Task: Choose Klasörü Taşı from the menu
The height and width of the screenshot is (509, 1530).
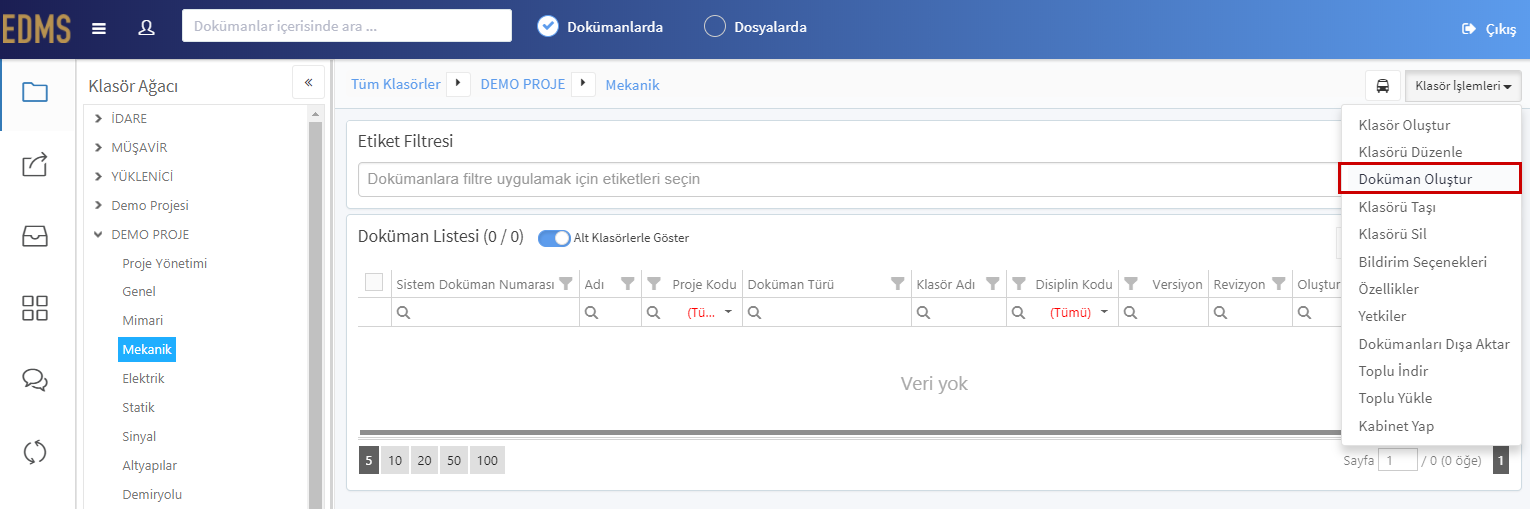Action: pos(1431,207)
